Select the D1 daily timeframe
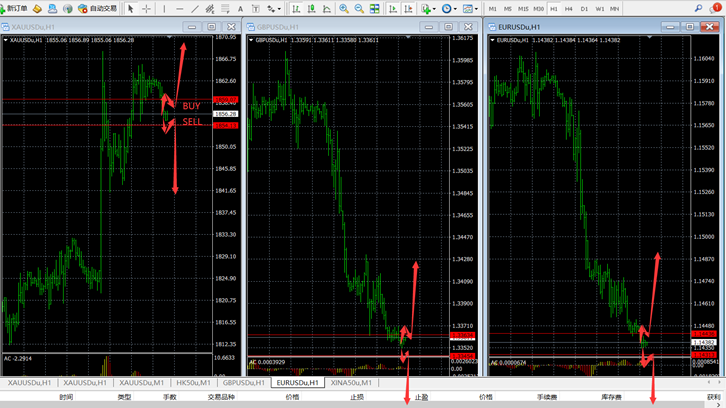Screen dimensions: 726x408 coord(584,8)
